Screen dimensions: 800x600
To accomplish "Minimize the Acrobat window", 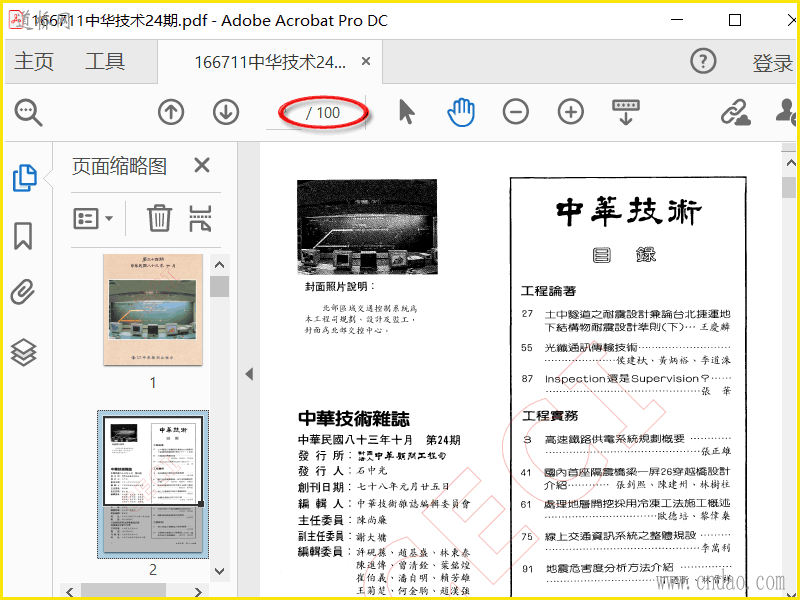I will (677, 20).
